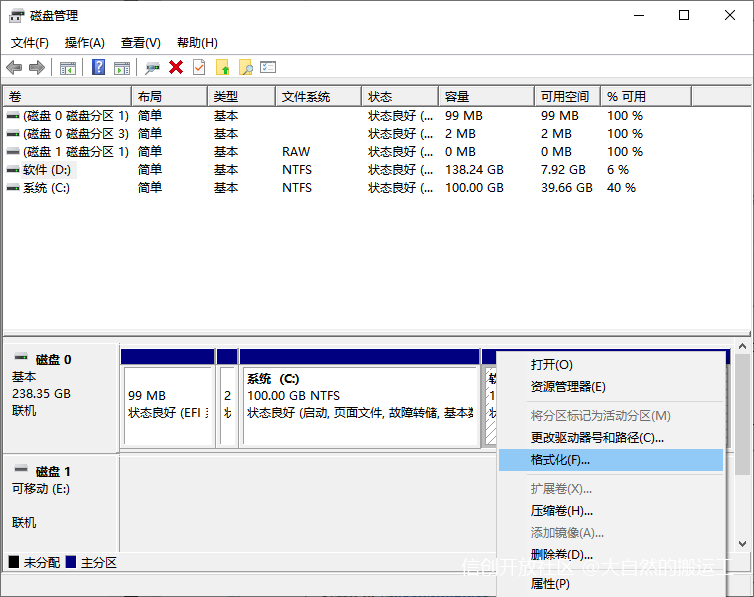The width and height of the screenshot is (754, 597).
Task: Choose 压缩卷(H)... from the context menu
Action: coord(611,511)
